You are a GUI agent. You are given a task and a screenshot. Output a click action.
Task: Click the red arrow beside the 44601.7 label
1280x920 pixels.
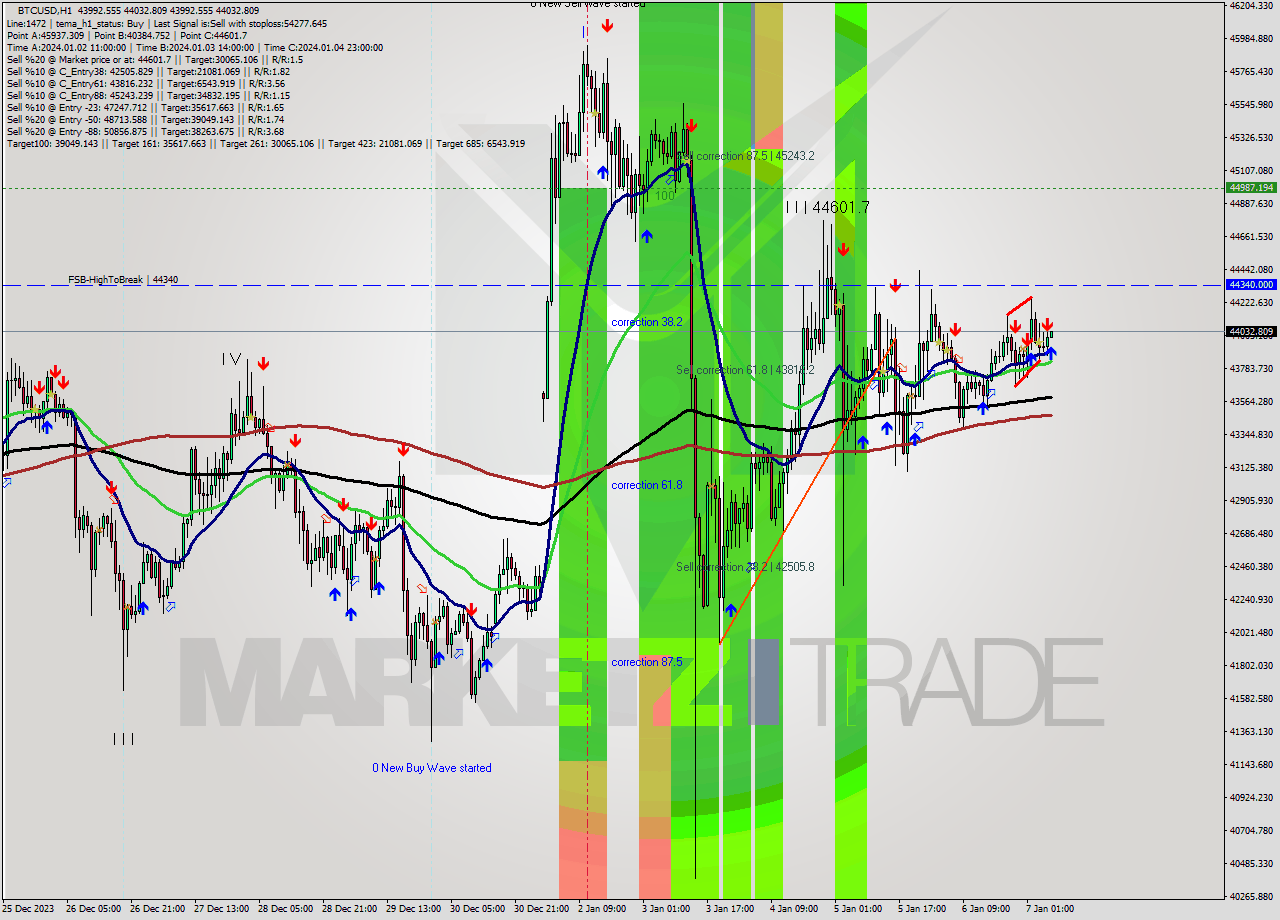[843, 249]
